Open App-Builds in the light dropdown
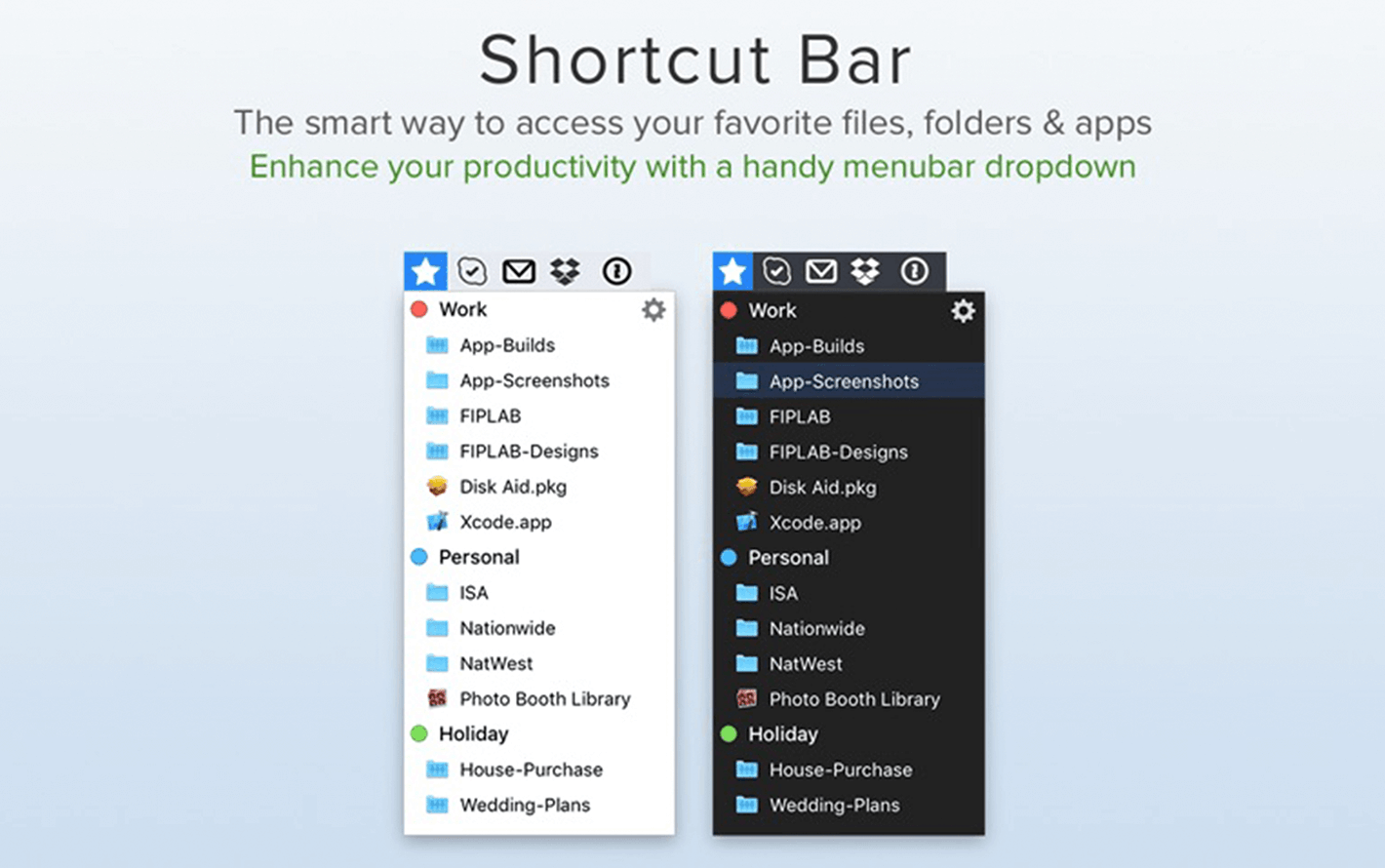1385x868 pixels. [539, 345]
